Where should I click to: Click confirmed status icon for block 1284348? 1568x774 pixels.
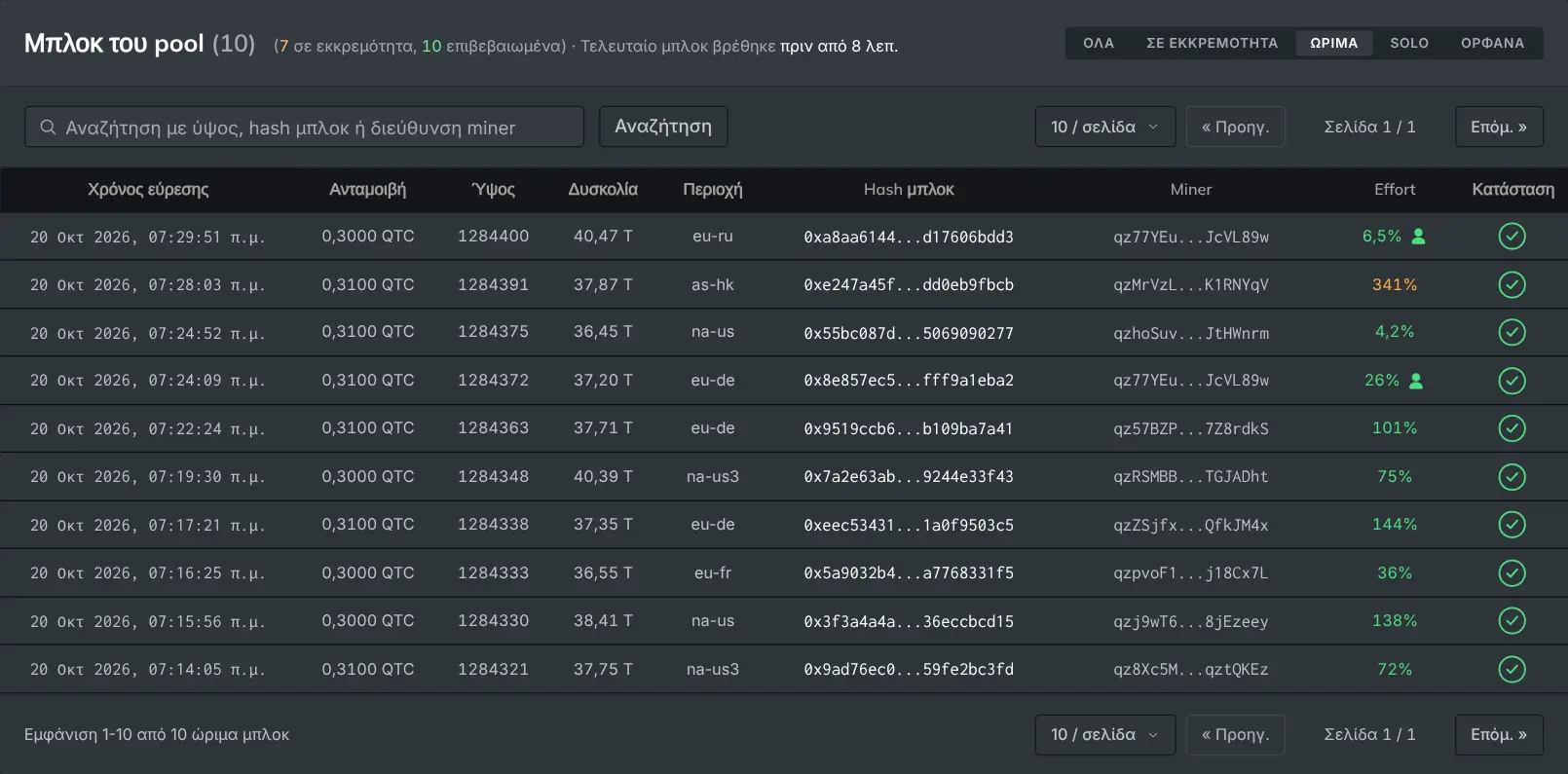coord(1512,476)
